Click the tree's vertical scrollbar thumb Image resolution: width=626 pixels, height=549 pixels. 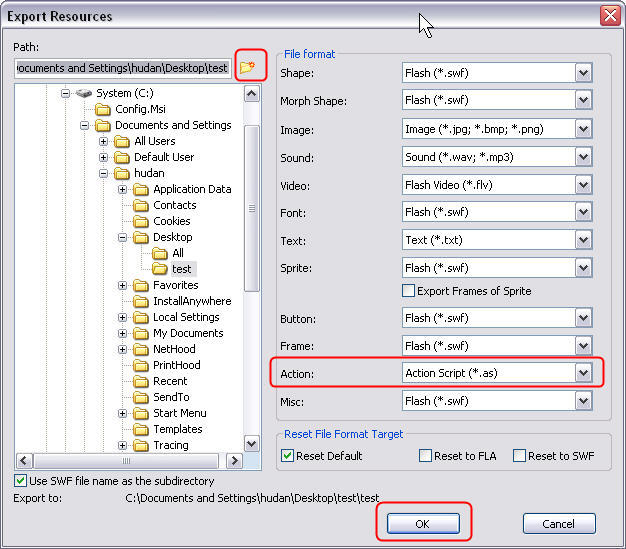[x=252, y=208]
